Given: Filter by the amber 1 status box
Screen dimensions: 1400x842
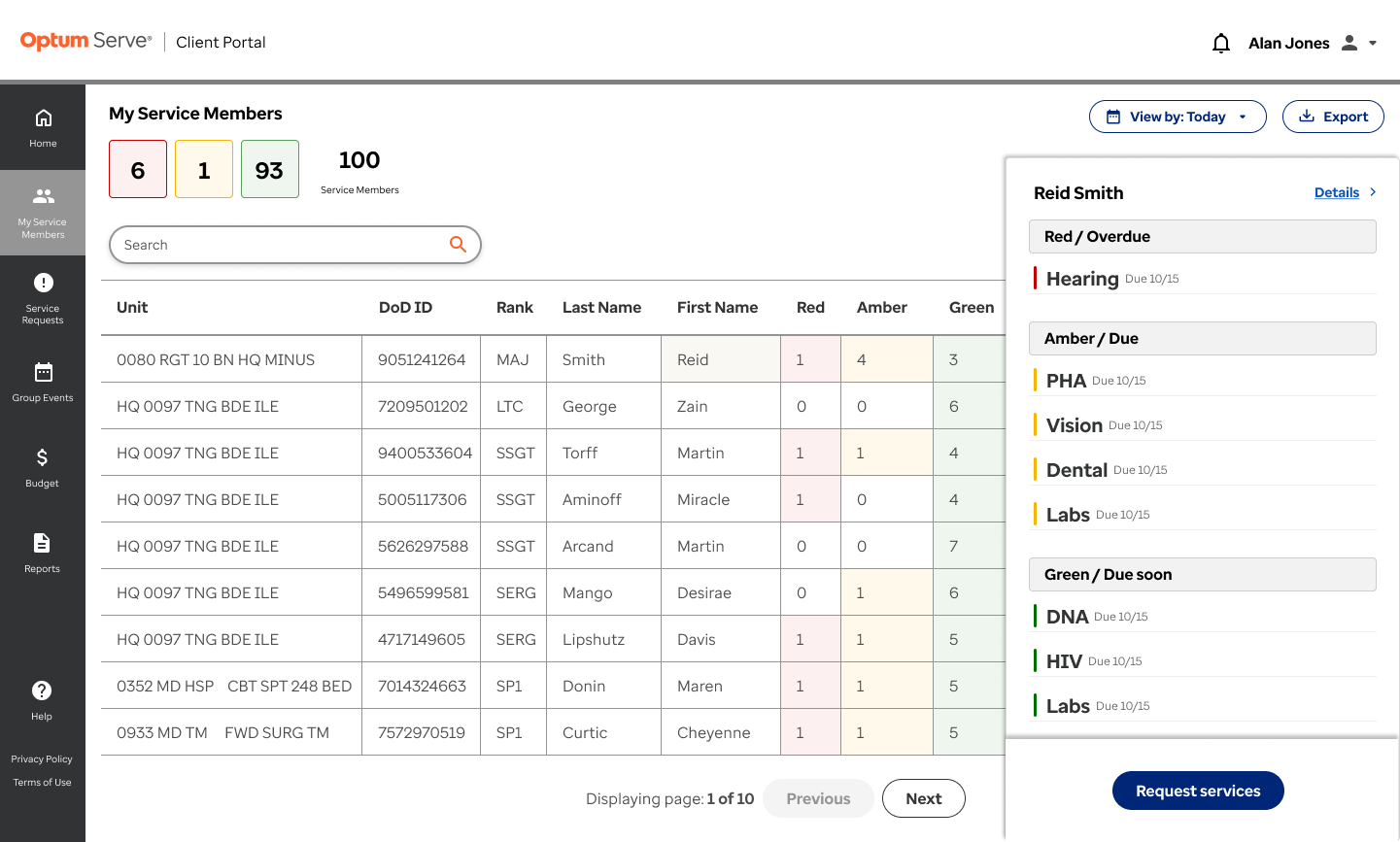Looking at the screenshot, I should click(204, 169).
